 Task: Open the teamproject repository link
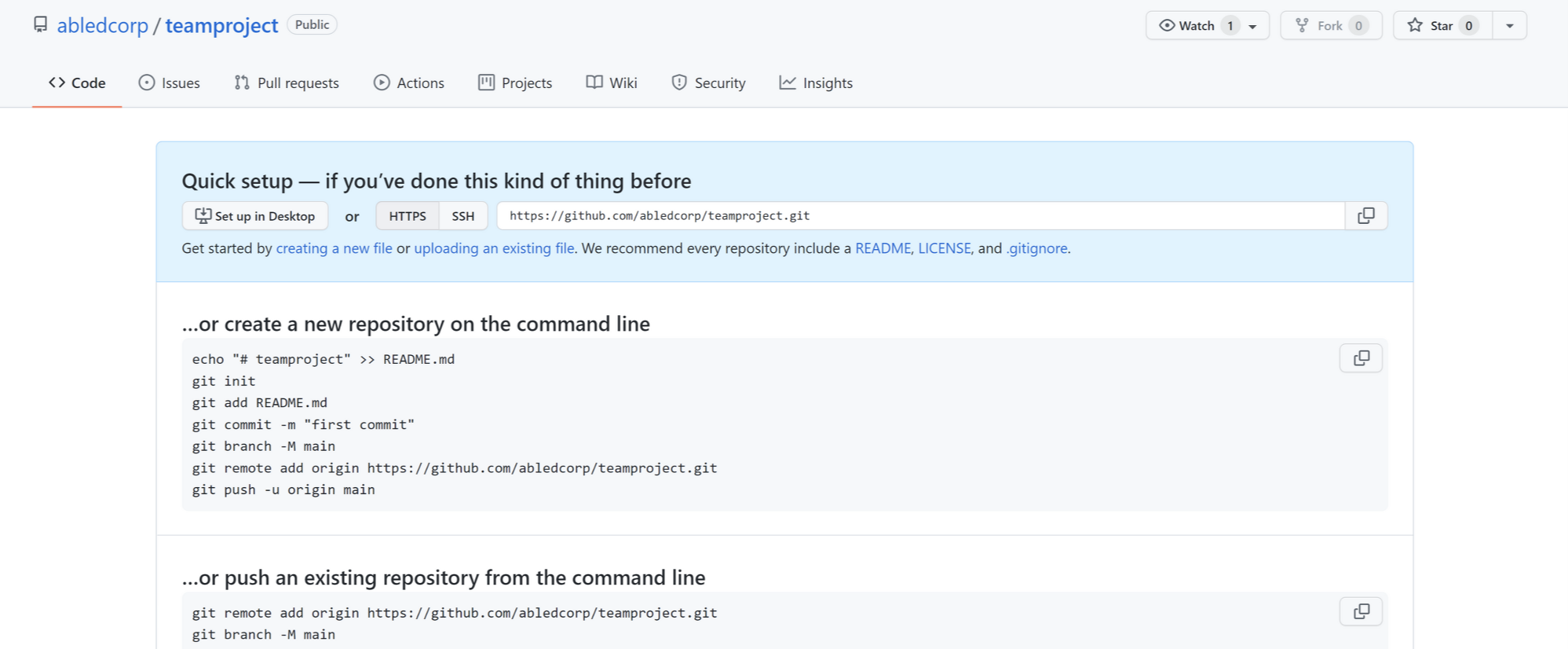(221, 25)
